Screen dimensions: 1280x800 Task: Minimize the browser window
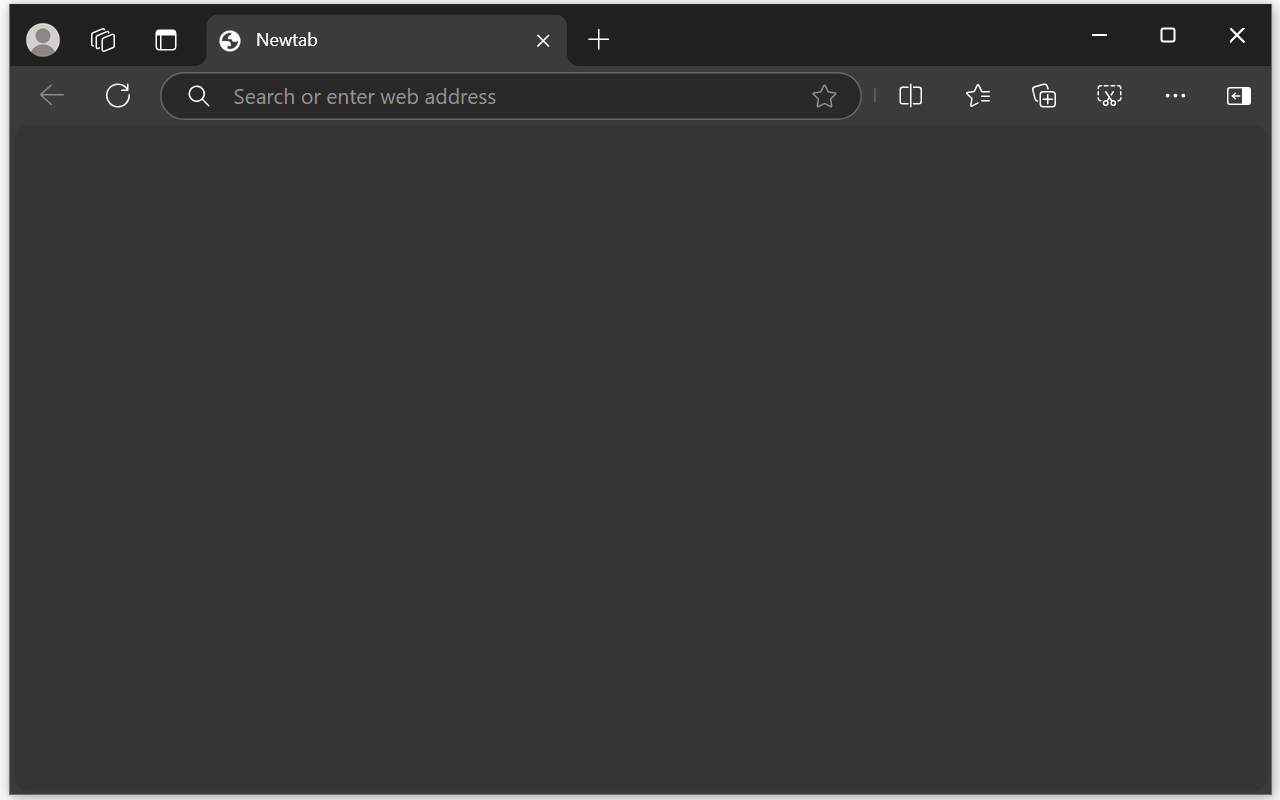coord(1099,35)
